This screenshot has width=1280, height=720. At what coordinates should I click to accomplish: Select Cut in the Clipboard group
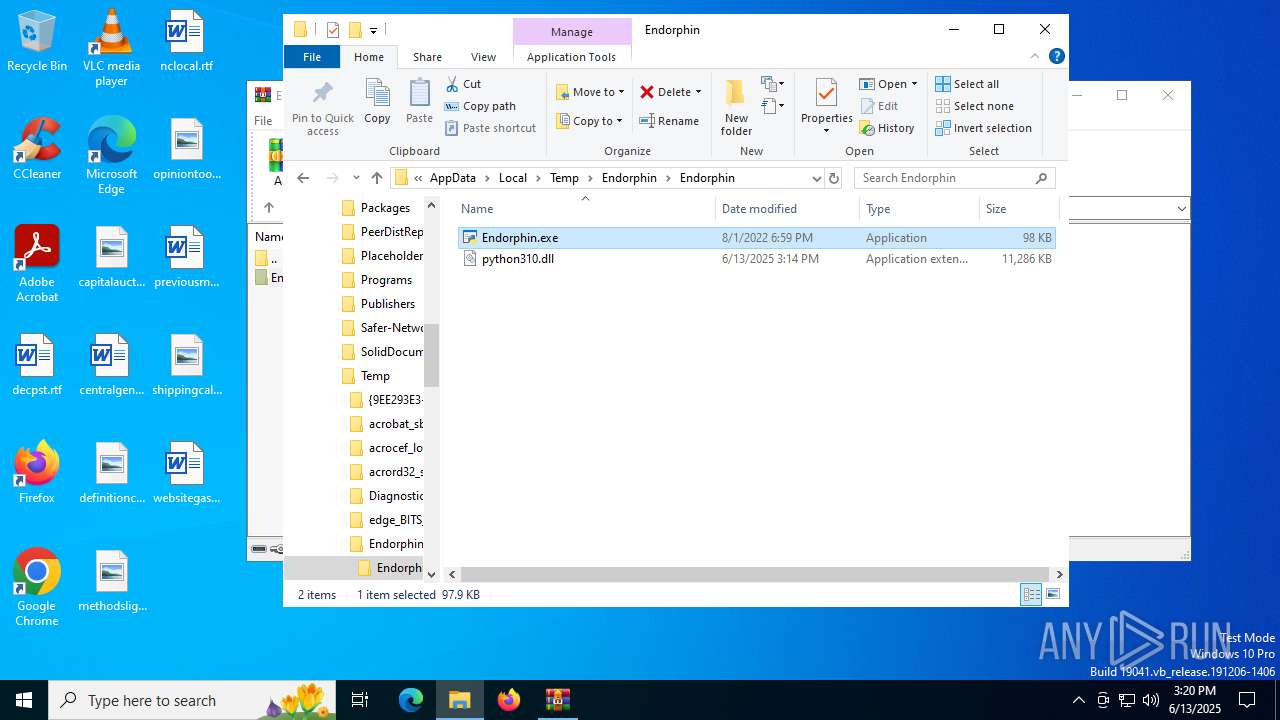coord(463,84)
